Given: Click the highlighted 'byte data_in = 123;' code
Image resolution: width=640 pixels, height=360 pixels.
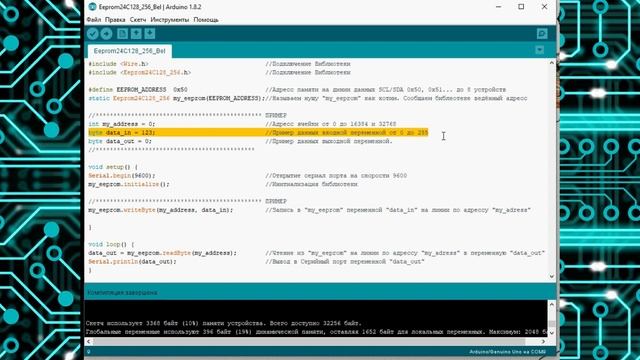Looking at the screenshot, I should click(x=122, y=133).
